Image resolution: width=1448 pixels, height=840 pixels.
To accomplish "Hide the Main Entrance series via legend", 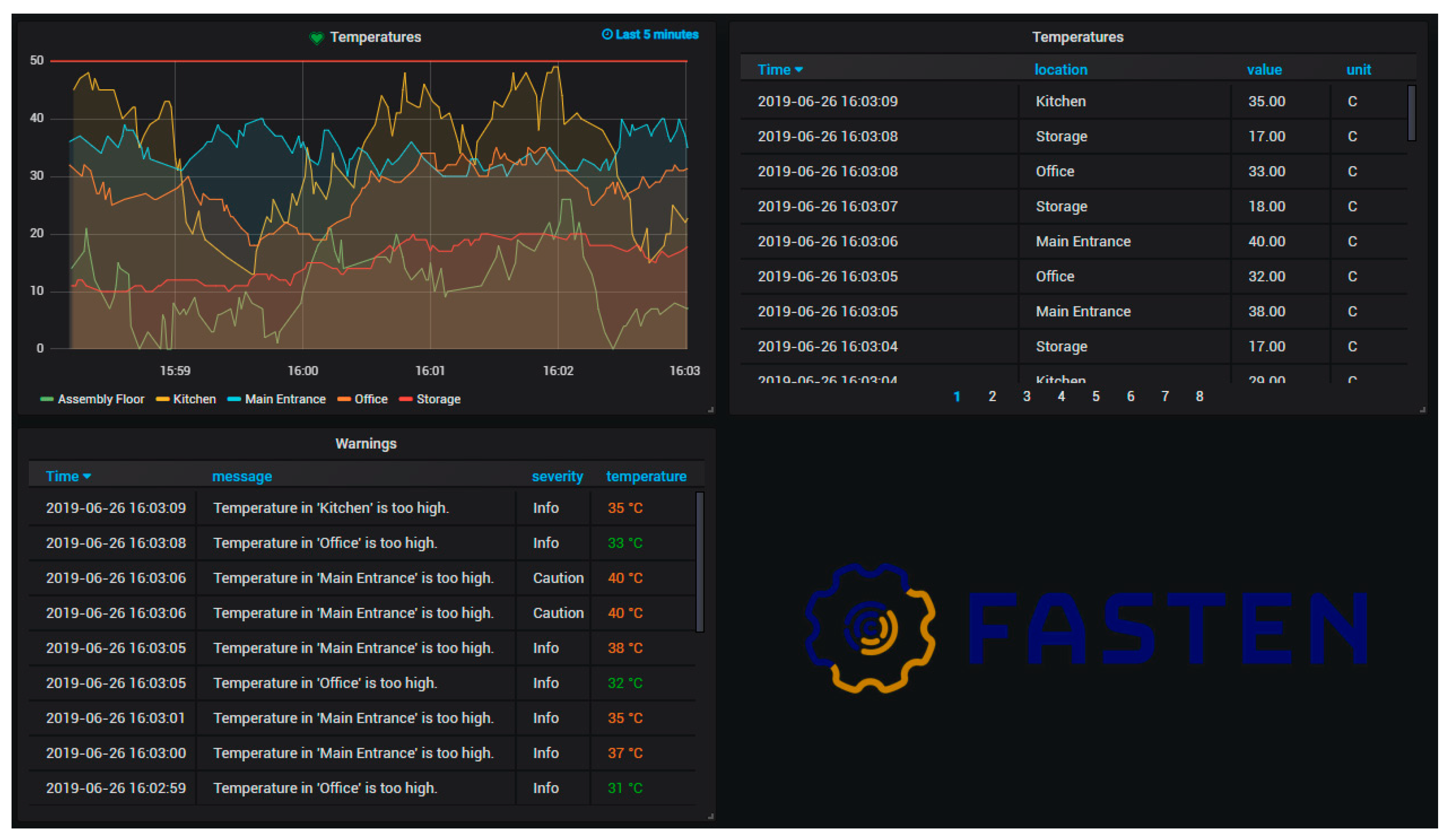I will point(285,399).
